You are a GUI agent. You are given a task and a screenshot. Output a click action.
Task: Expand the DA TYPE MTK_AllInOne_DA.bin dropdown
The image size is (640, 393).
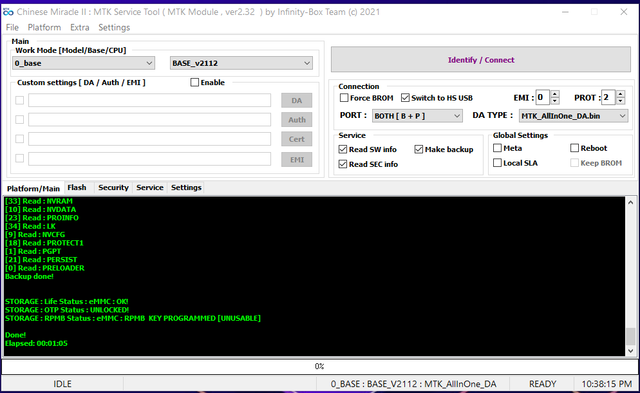click(x=573, y=116)
